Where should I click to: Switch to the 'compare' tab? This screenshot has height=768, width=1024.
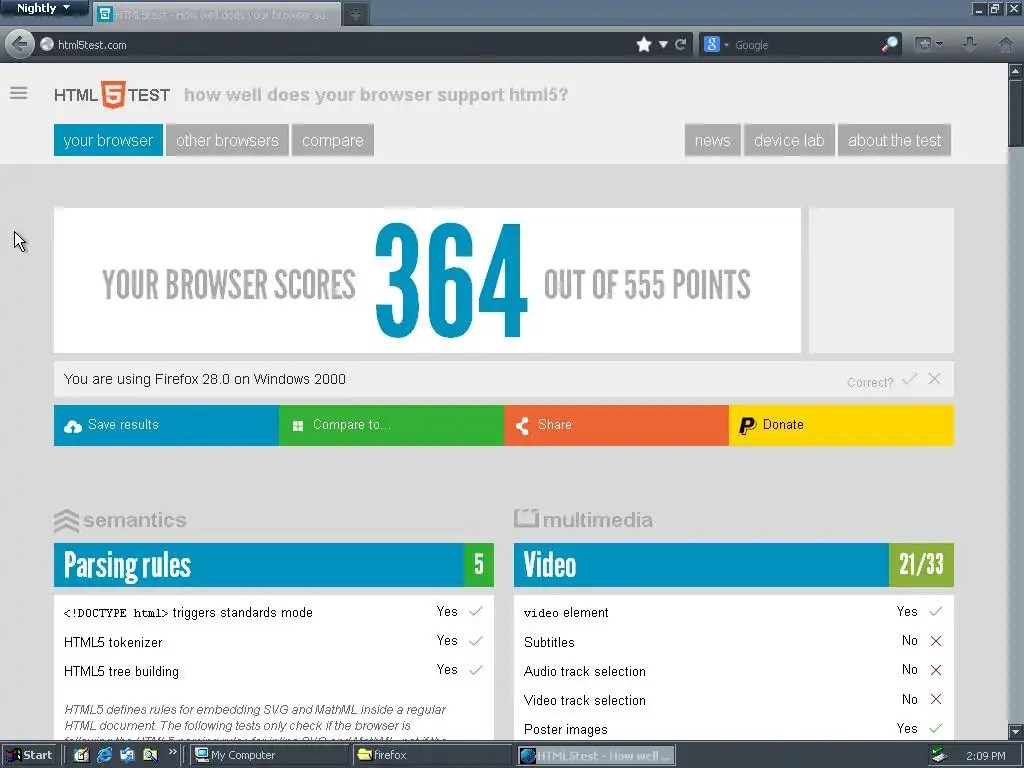tap(333, 140)
